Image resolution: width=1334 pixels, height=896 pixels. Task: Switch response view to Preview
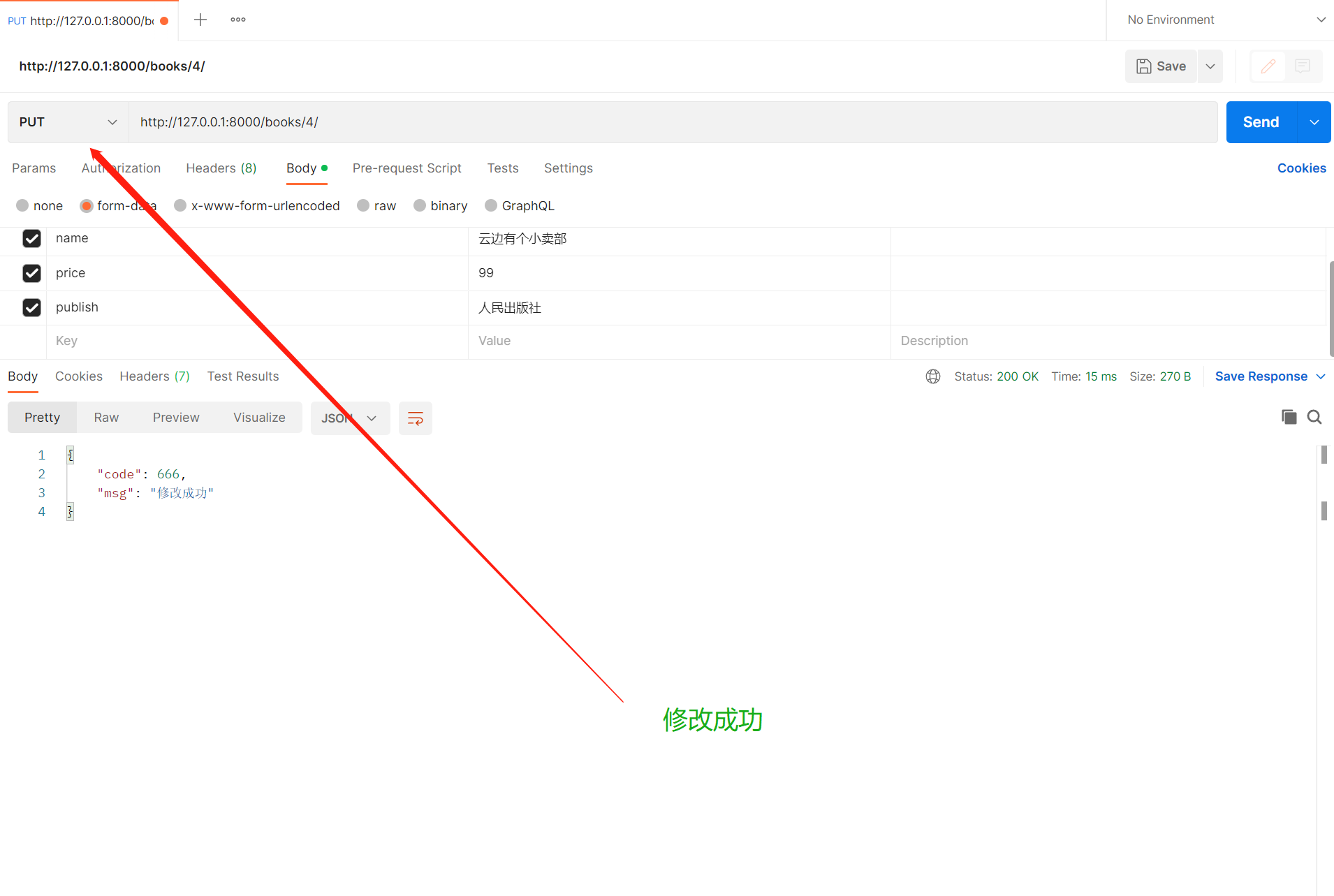[176, 418]
